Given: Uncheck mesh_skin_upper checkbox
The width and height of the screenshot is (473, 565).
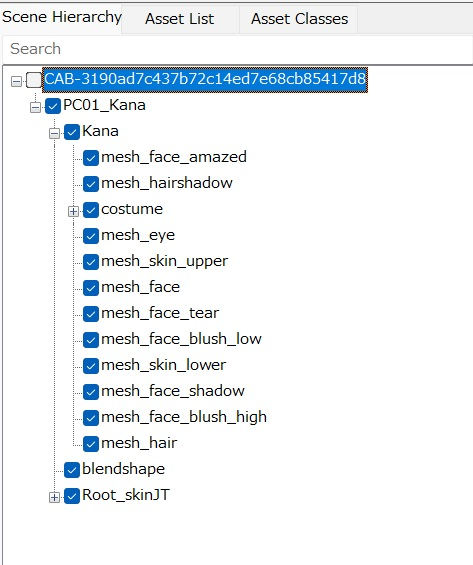Looking at the screenshot, I should [x=91, y=262].
